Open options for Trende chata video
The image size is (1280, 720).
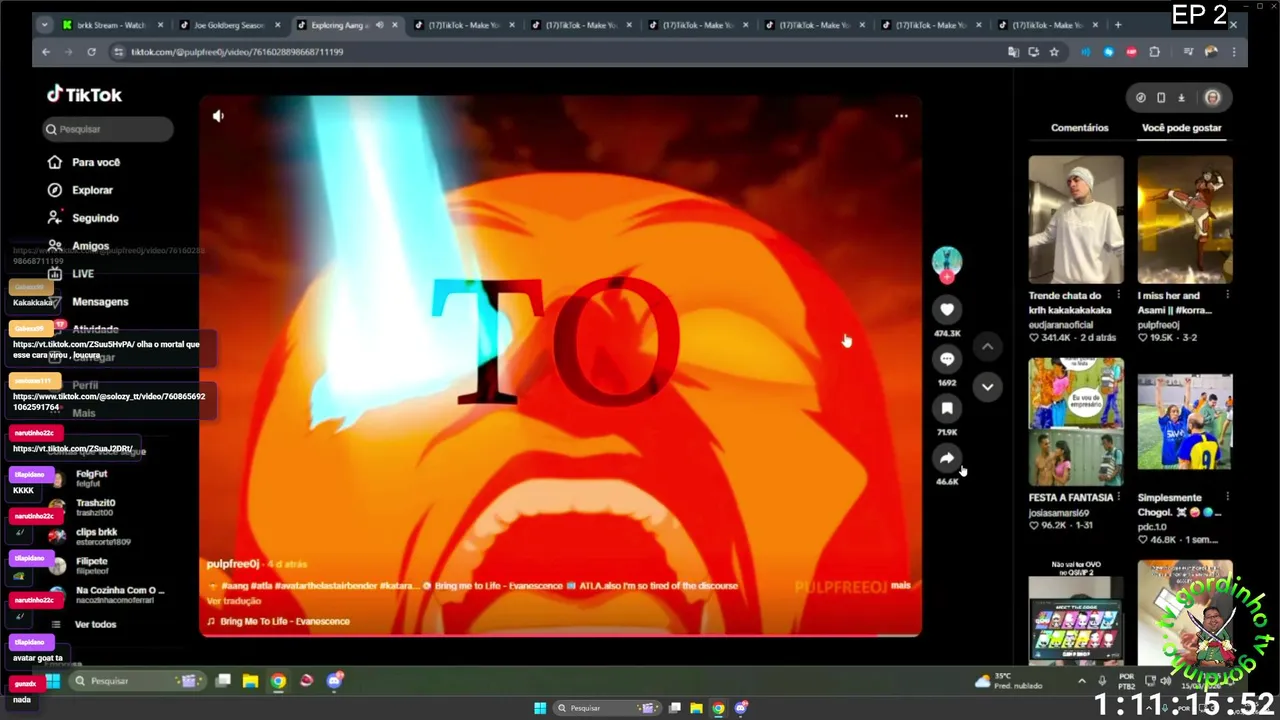[1119, 296]
